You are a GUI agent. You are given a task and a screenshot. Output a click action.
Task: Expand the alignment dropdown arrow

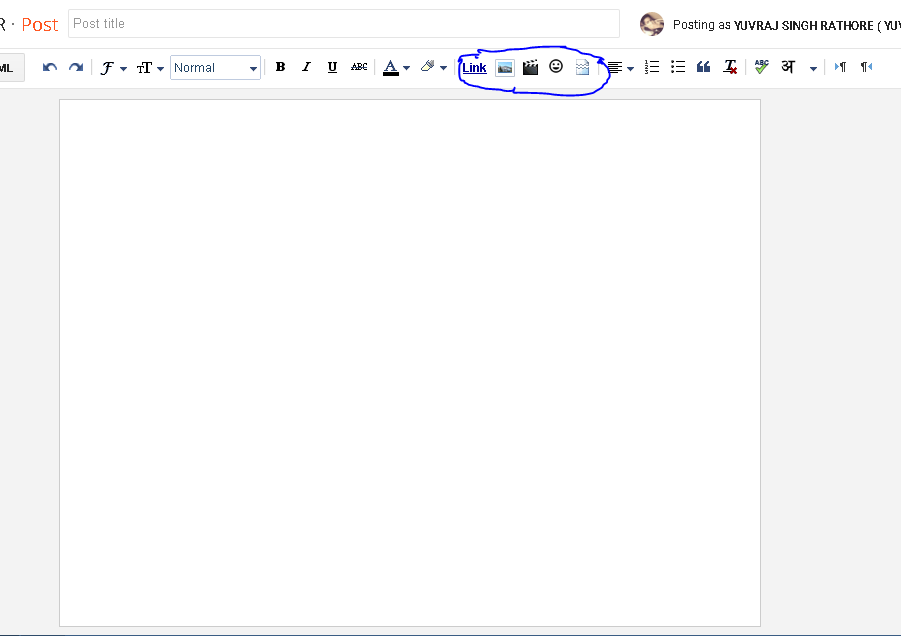[630, 69]
